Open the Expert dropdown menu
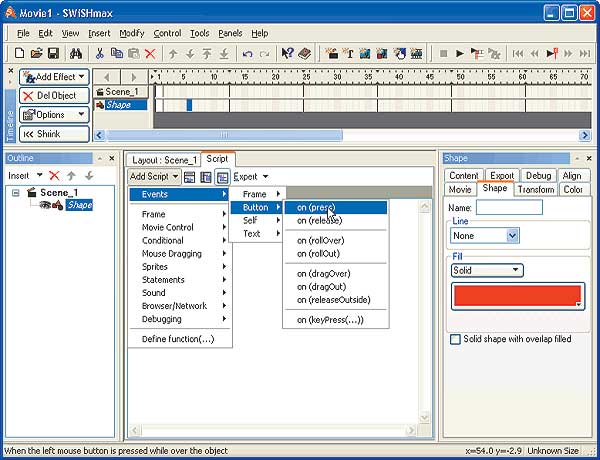 coord(251,176)
